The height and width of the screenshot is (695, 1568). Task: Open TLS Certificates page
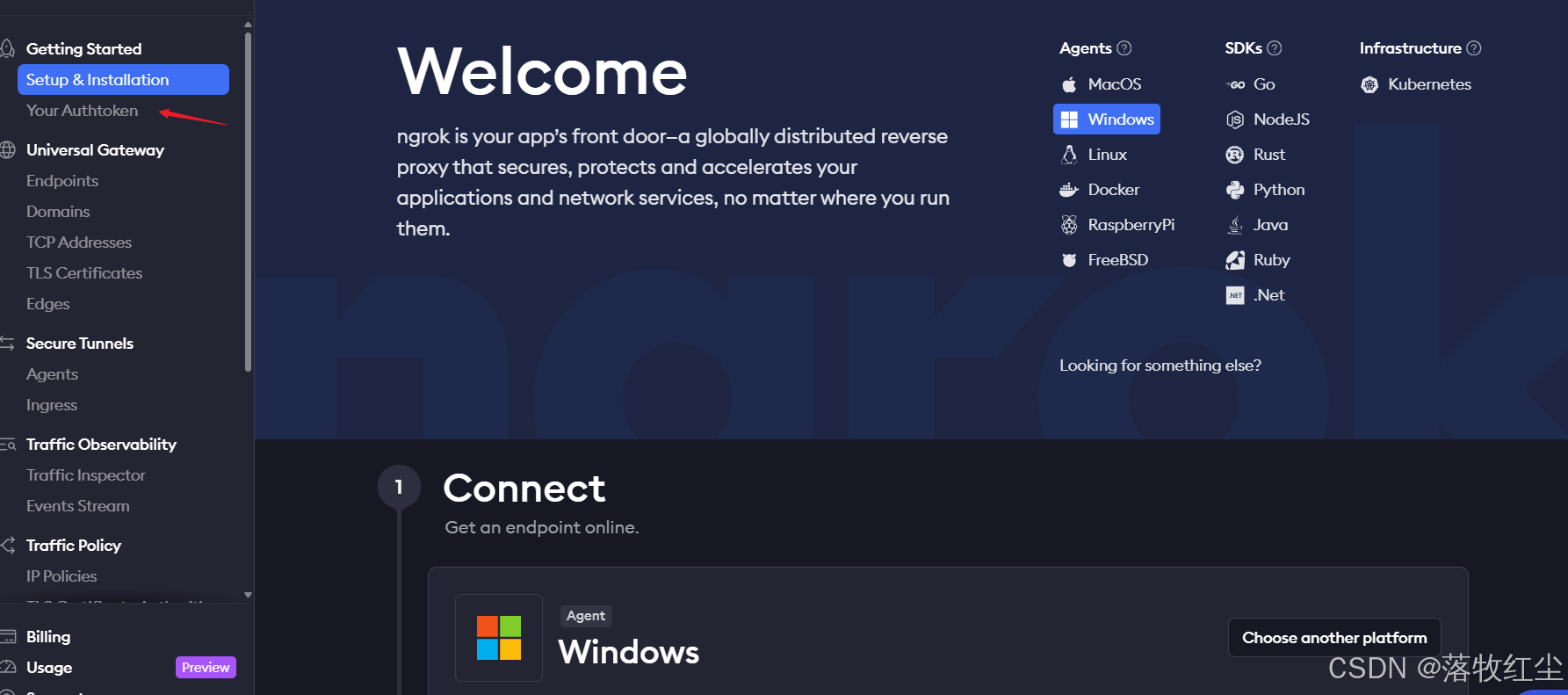pos(84,273)
